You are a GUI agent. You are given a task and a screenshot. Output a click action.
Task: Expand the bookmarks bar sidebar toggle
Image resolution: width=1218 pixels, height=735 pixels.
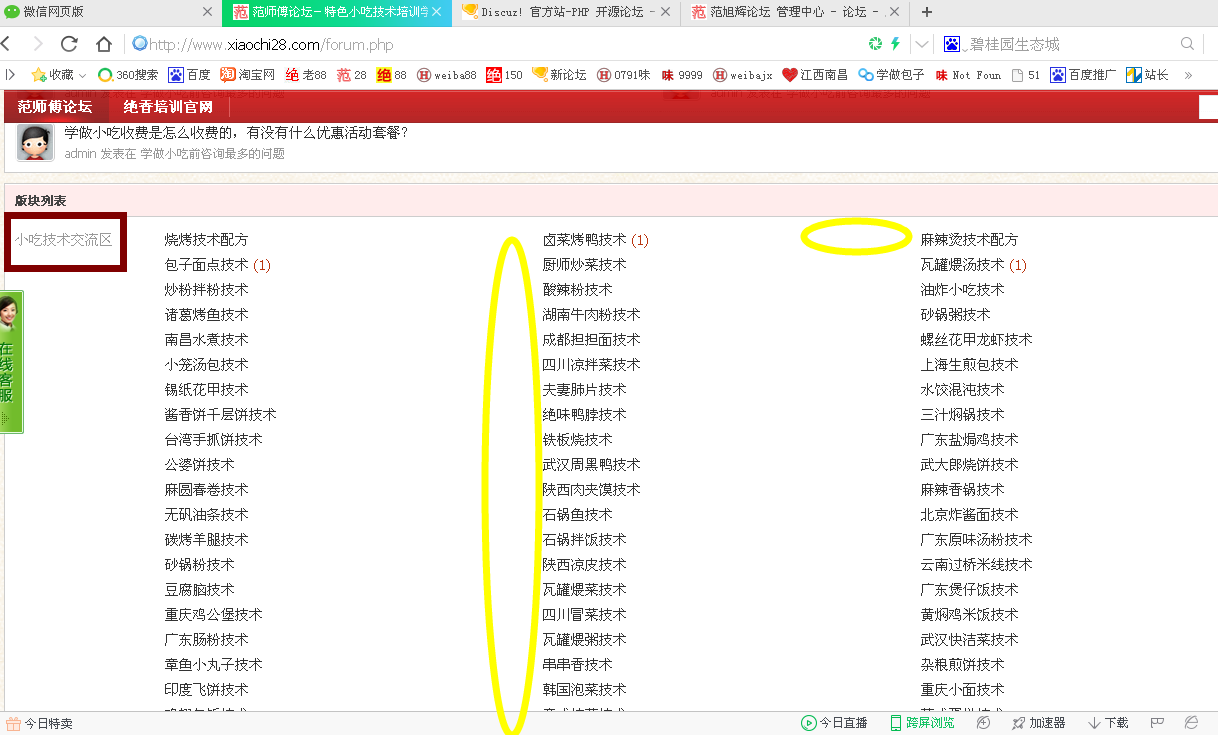click(x=11, y=75)
